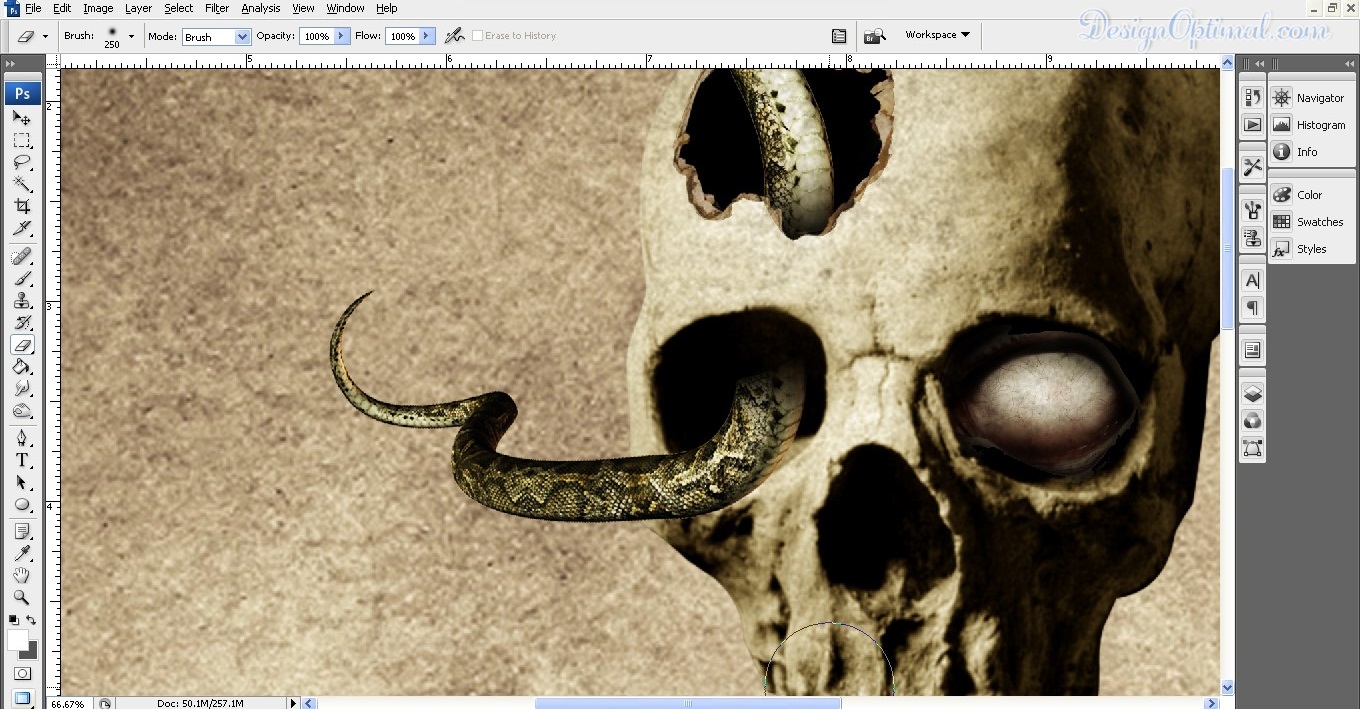Open the Layers panel icon
This screenshot has width=1360, height=709.
pyautogui.click(x=1252, y=394)
